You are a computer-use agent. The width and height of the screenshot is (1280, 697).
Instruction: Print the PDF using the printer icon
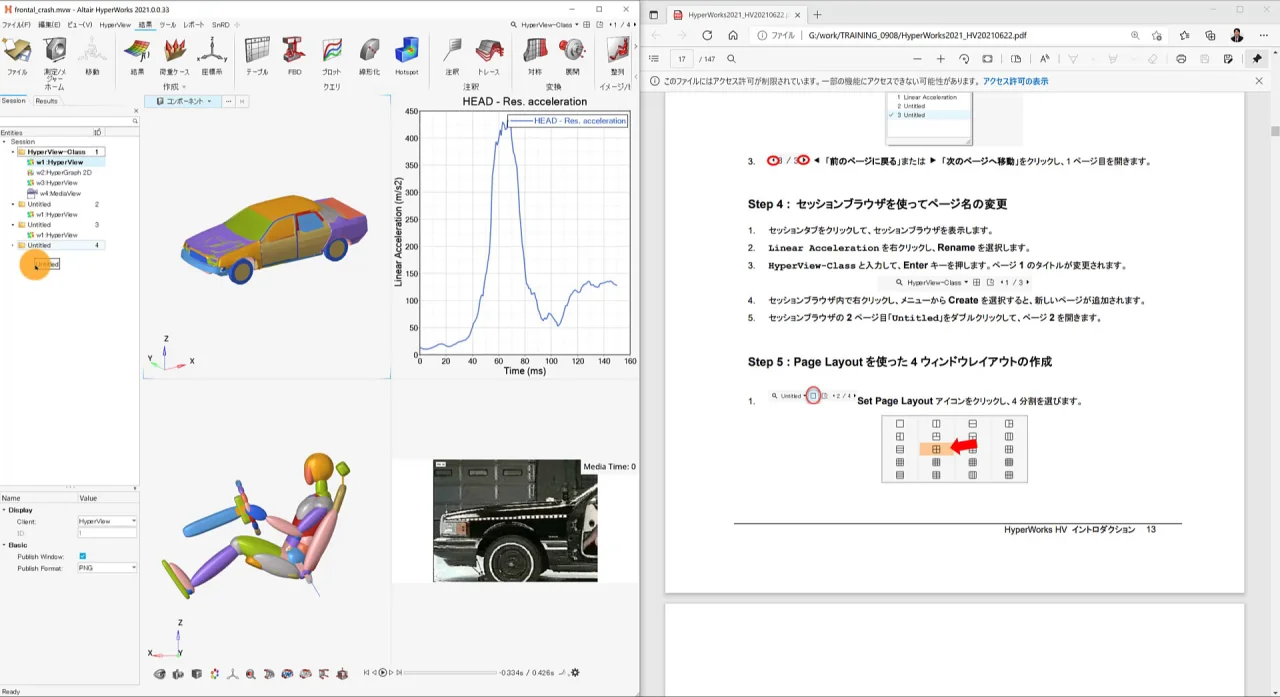[1181, 59]
